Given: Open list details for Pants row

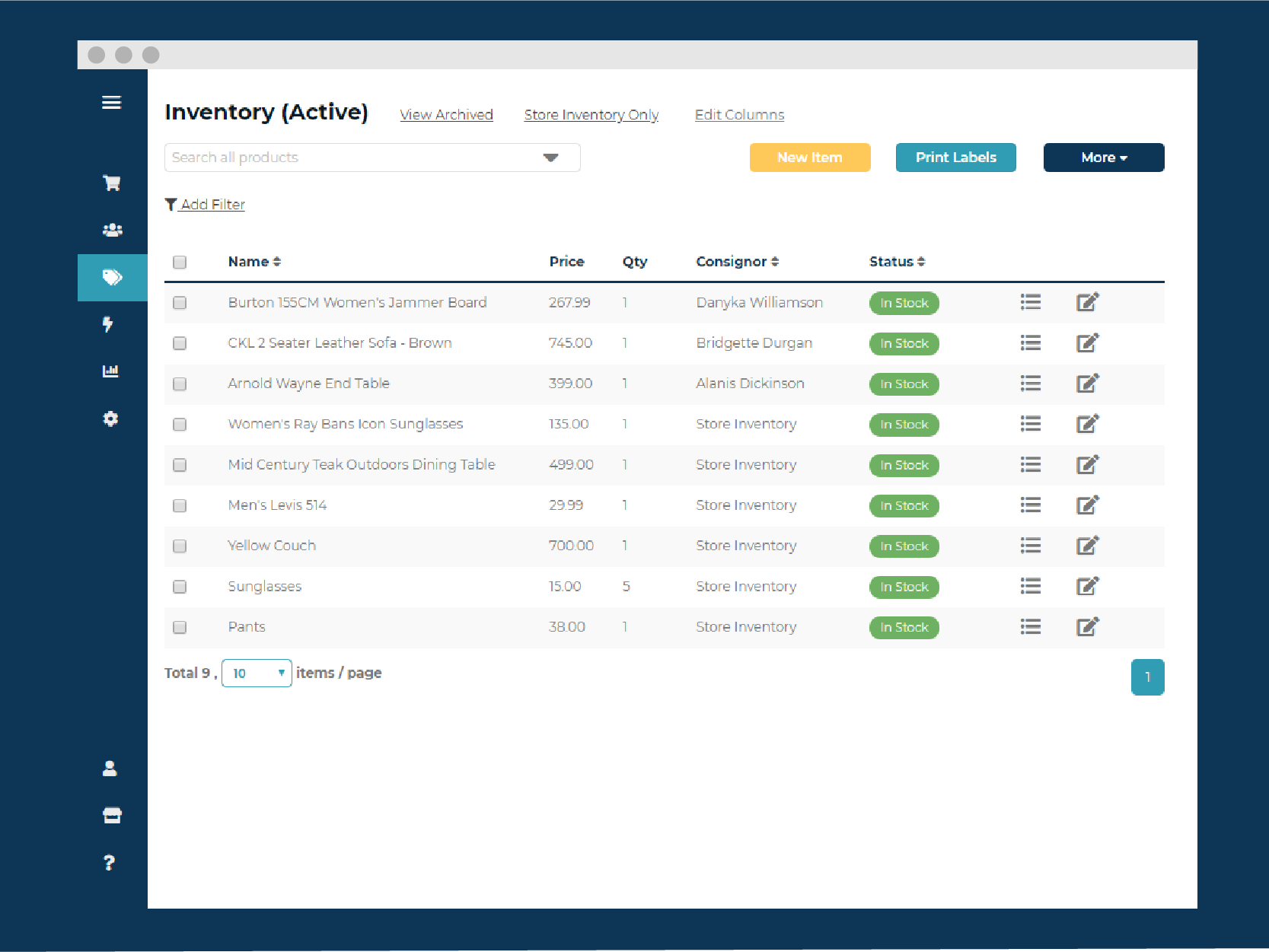Looking at the screenshot, I should pyautogui.click(x=1030, y=627).
